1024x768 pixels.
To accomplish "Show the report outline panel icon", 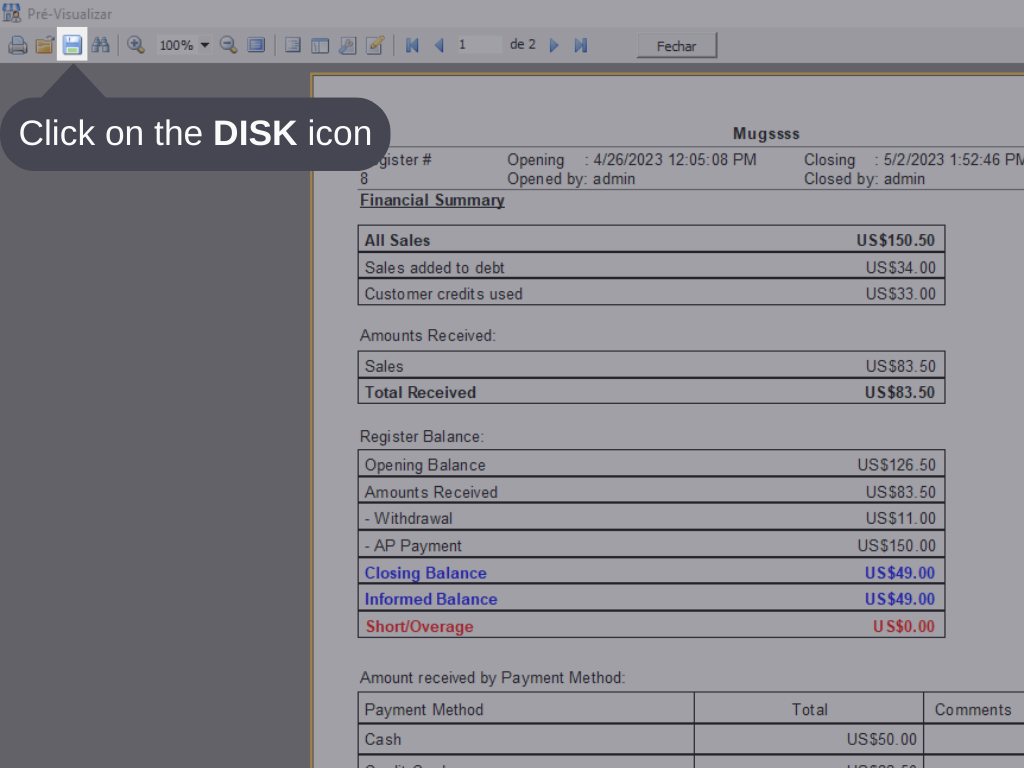I will pos(293,45).
